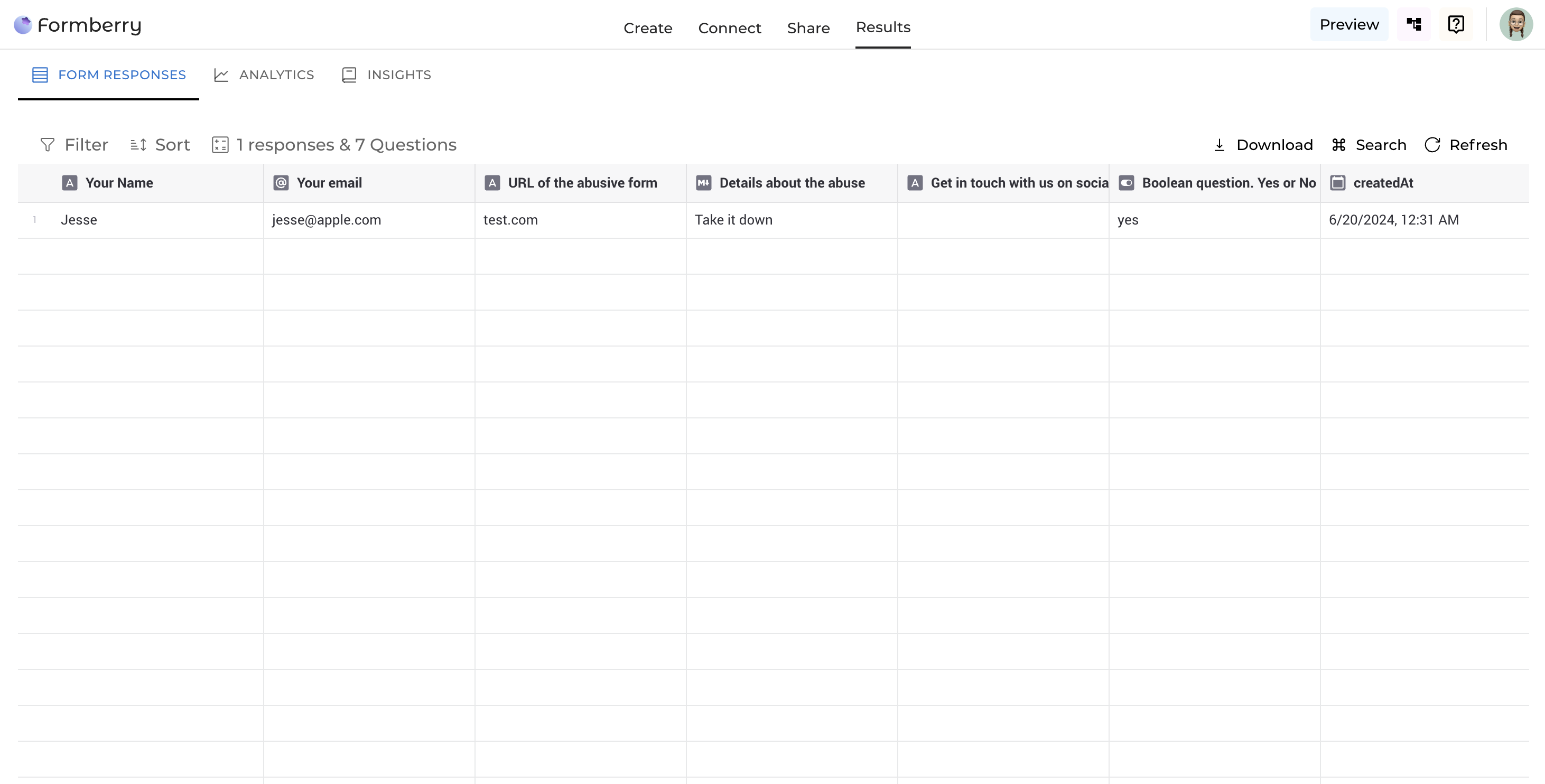Click the Get in touch with us header
Viewport: 1545px width, 784px height.
(x=1003, y=183)
